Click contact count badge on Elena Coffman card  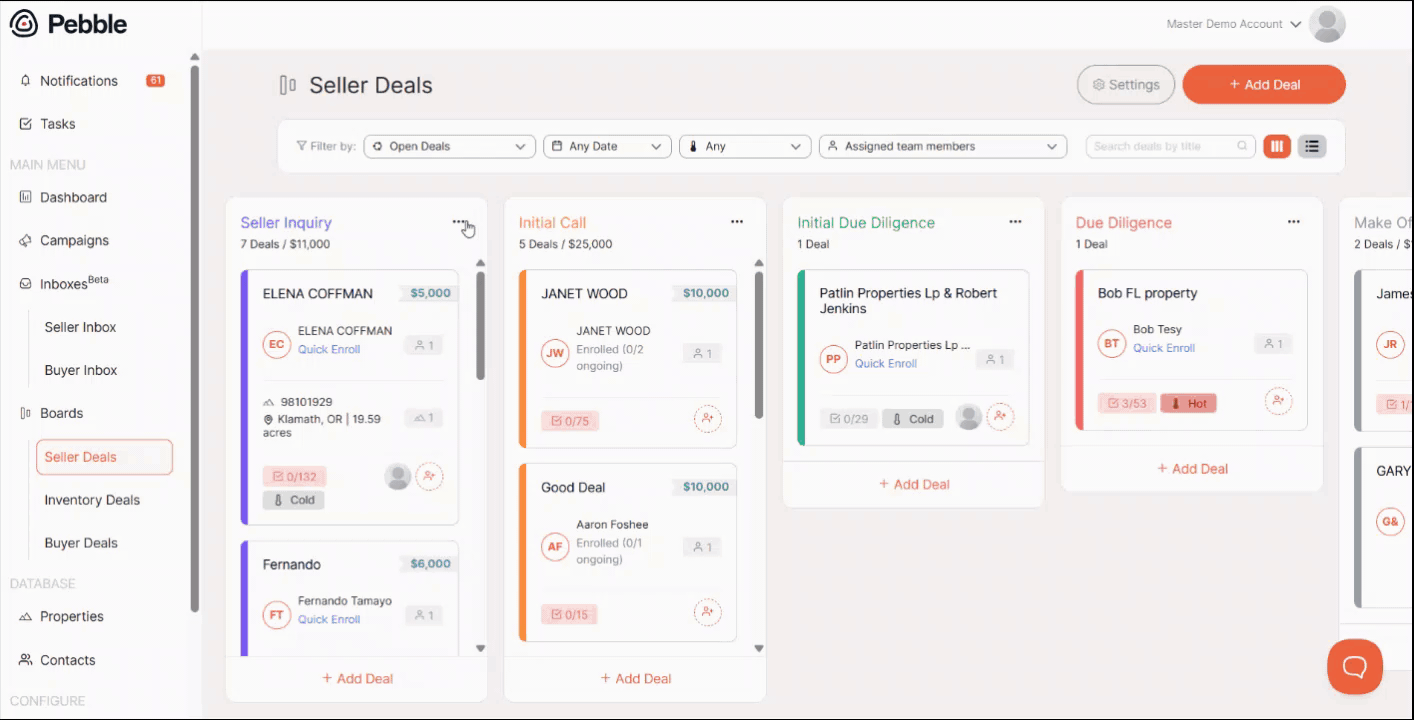click(424, 345)
